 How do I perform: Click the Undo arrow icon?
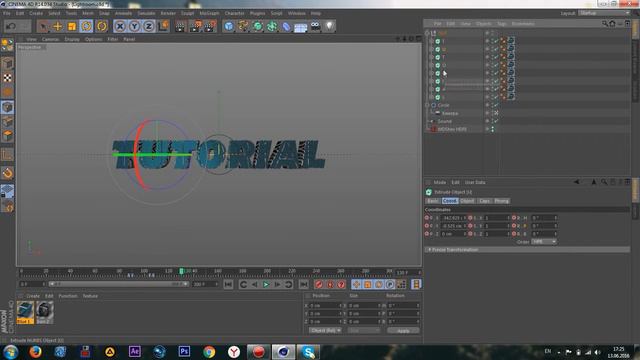[x=11, y=26]
